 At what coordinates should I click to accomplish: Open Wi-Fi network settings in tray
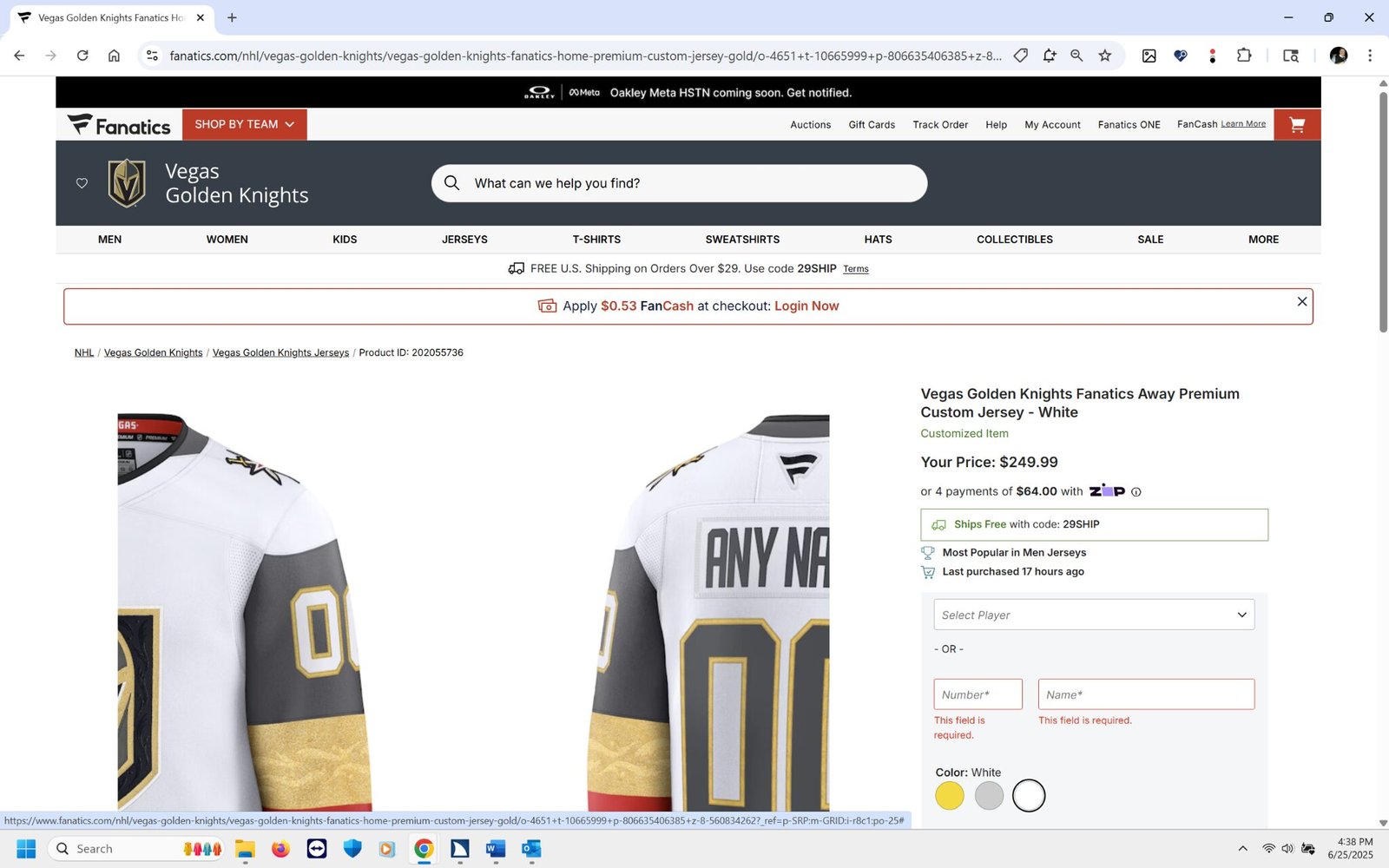coord(1269,849)
